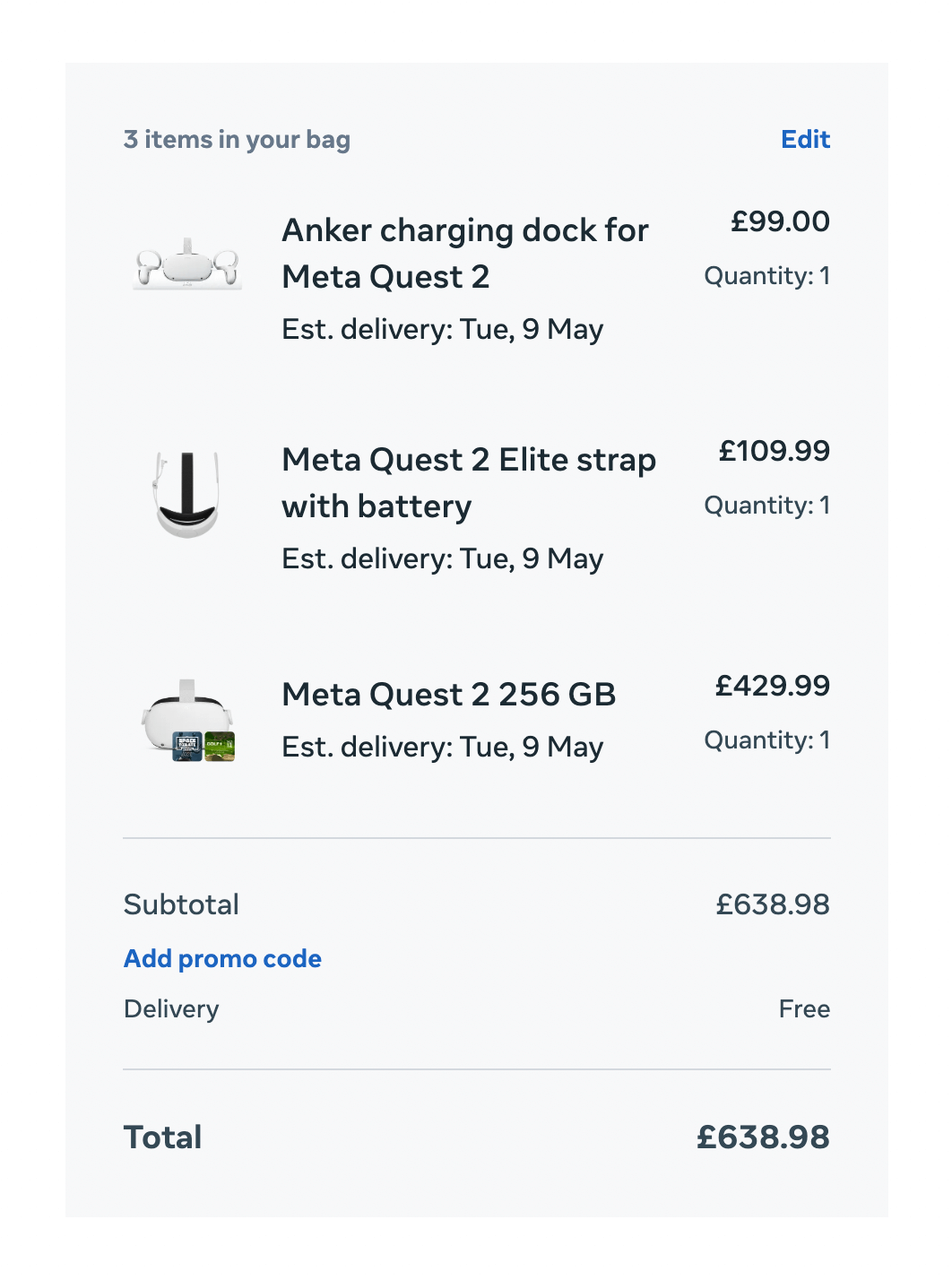Screen dimensions: 952x1280
Task: Click the quantity under the £99.00 price
Action: (766, 276)
